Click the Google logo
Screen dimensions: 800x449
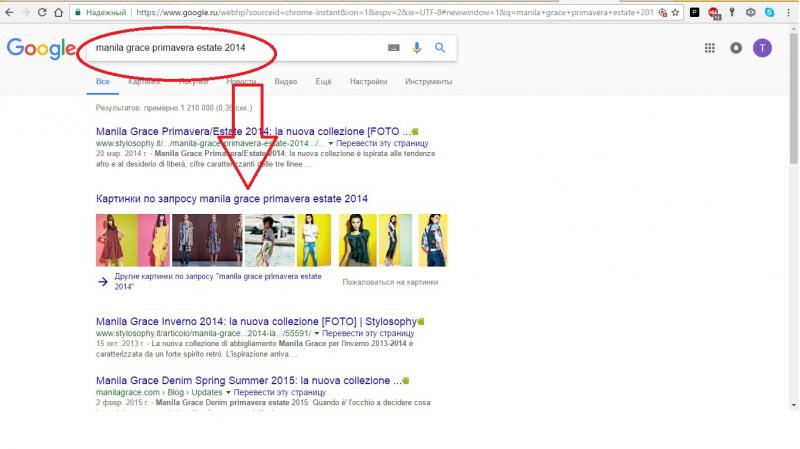pos(41,48)
